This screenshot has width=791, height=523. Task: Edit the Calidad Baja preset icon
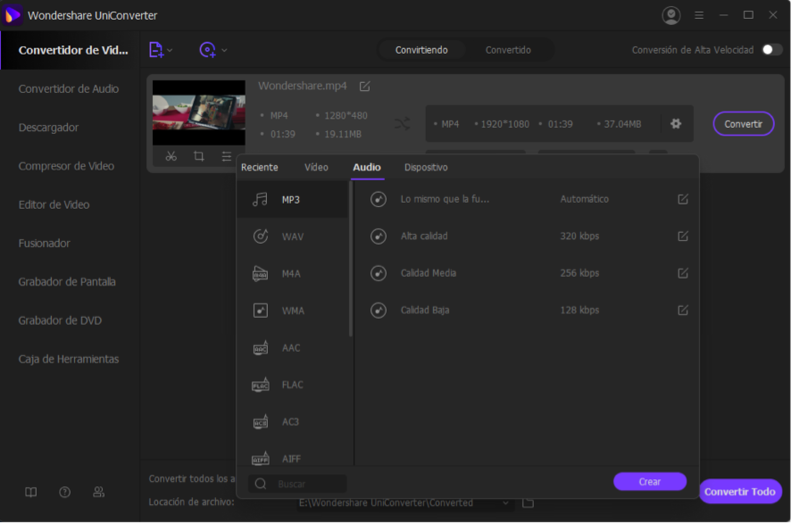(x=683, y=310)
